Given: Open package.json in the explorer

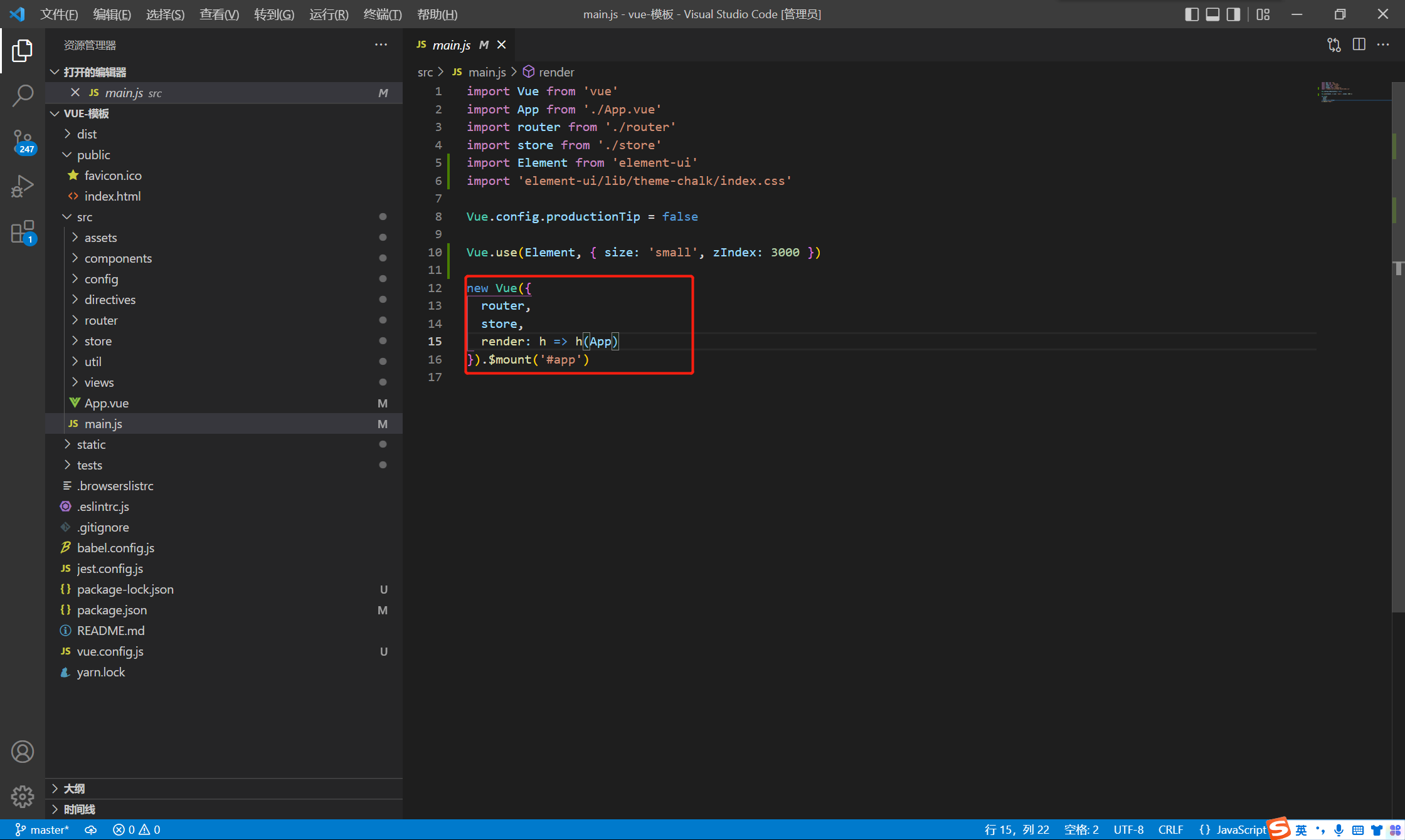Looking at the screenshot, I should 112,610.
